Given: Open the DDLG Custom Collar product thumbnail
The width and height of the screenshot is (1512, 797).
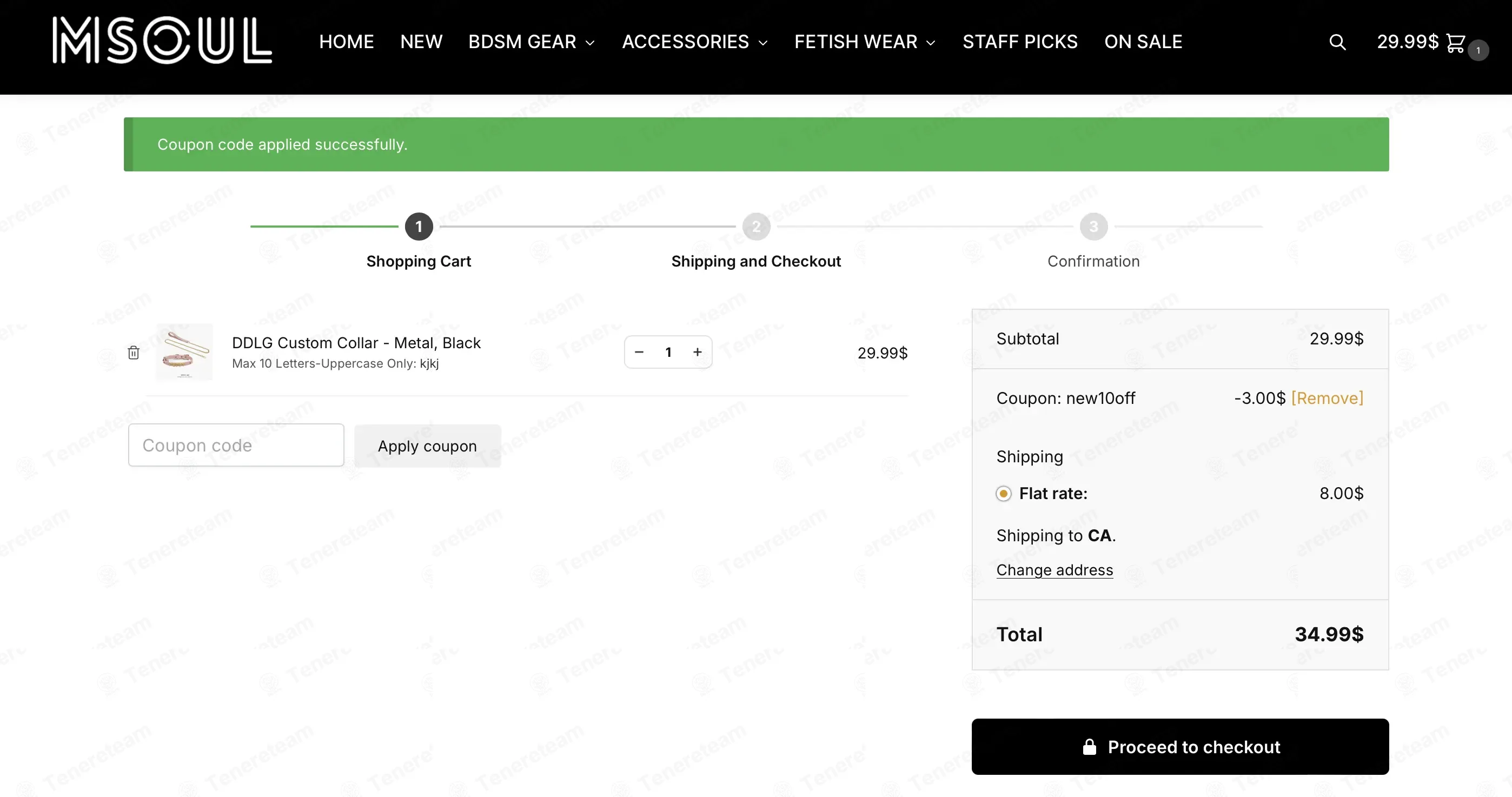Looking at the screenshot, I should click(184, 352).
